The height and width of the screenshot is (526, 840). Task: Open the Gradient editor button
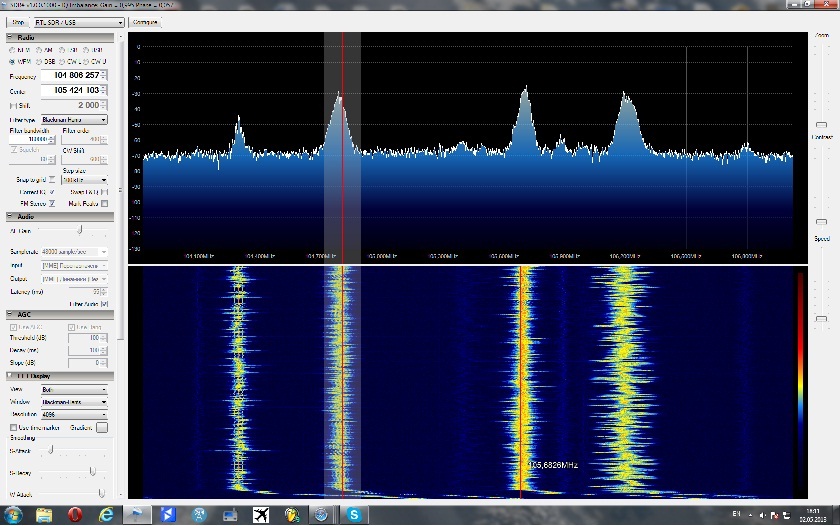[102, 427]
